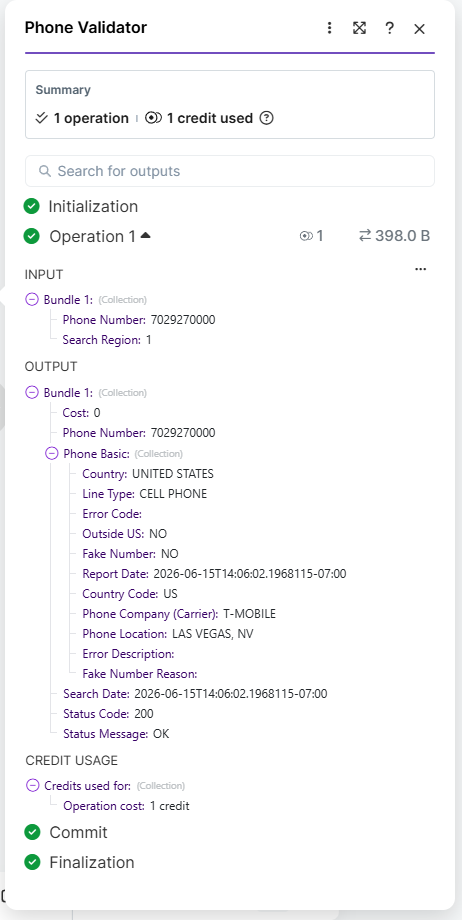
Task: Select the output Phone Number 7029270000
Action: pos(183,433)
